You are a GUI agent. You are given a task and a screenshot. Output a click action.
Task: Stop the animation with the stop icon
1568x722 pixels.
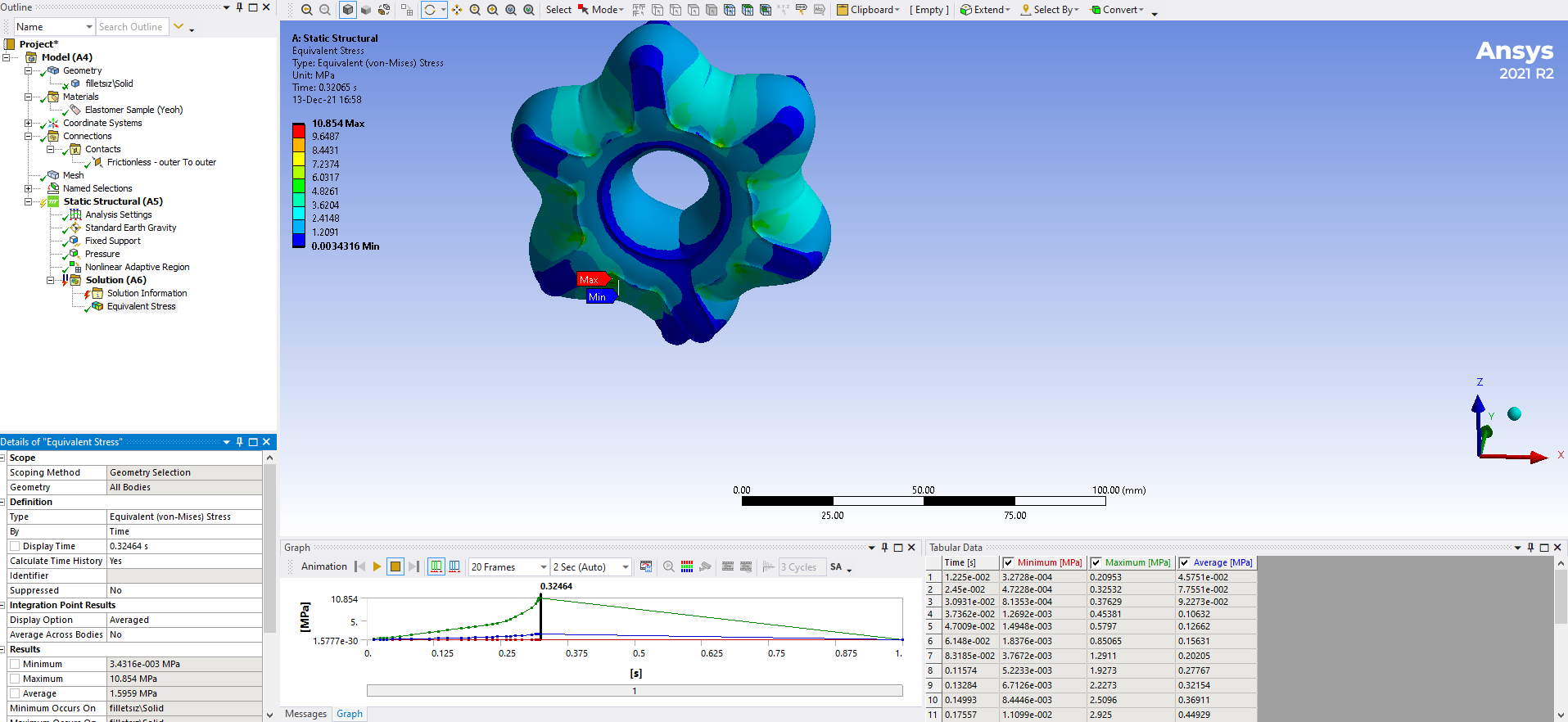tap(395, 566)
